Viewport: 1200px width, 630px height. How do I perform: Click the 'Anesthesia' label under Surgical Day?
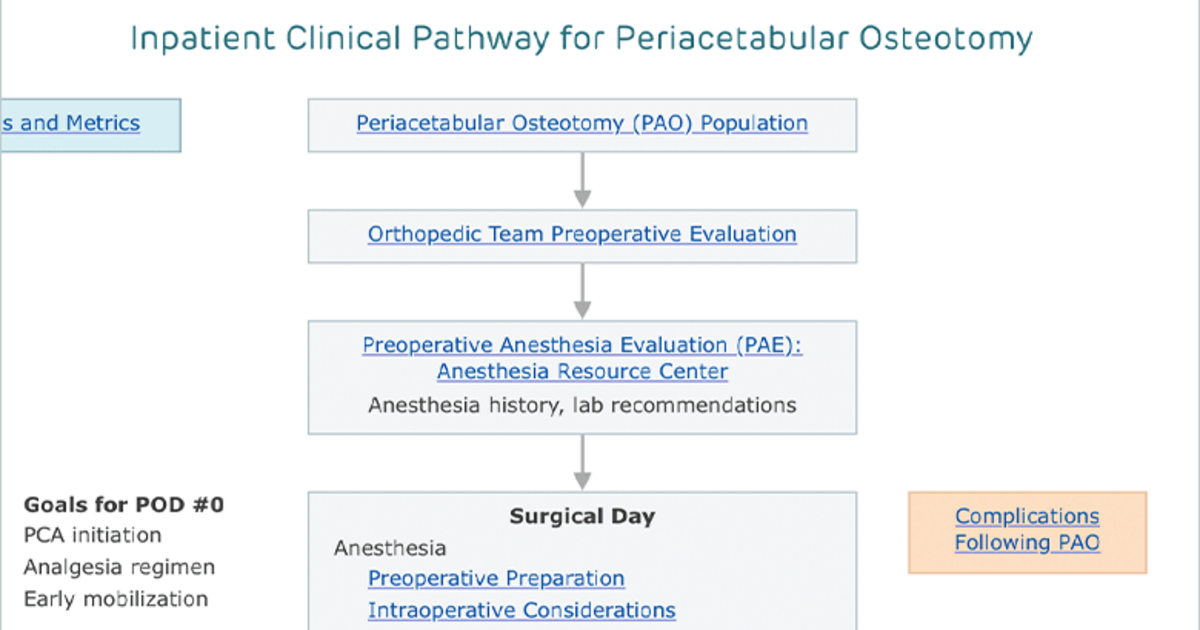(390, 549)
